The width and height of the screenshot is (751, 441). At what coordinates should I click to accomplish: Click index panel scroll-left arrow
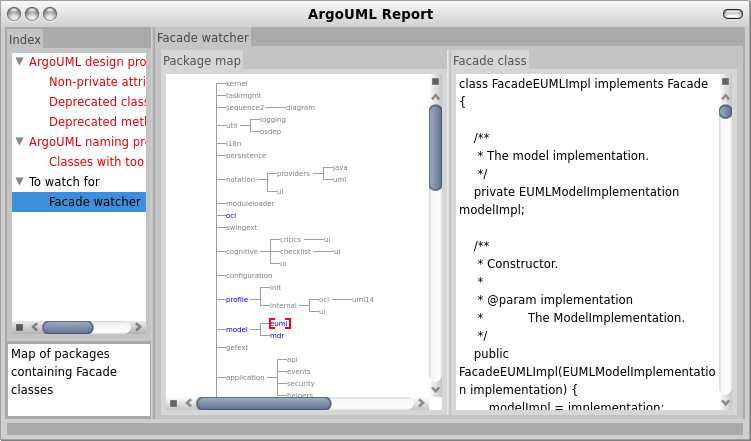[x=34, y=327]
